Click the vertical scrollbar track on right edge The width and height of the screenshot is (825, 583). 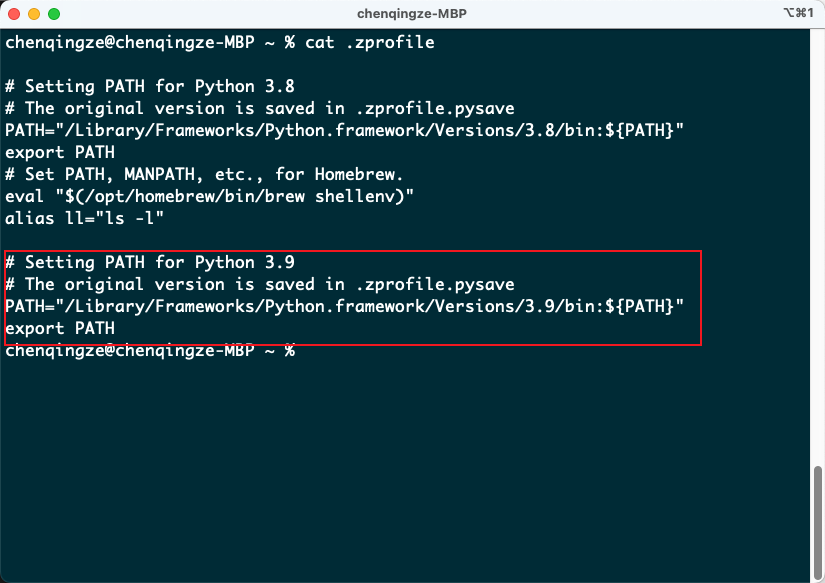819,300
